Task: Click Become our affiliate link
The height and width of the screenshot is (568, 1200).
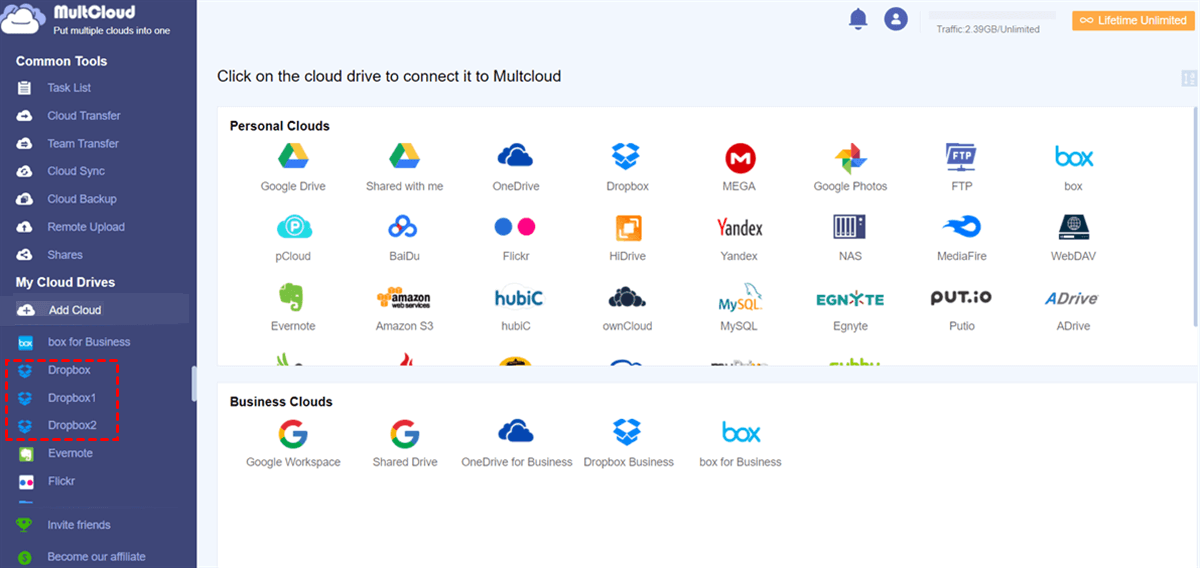Action: point(95,557)
